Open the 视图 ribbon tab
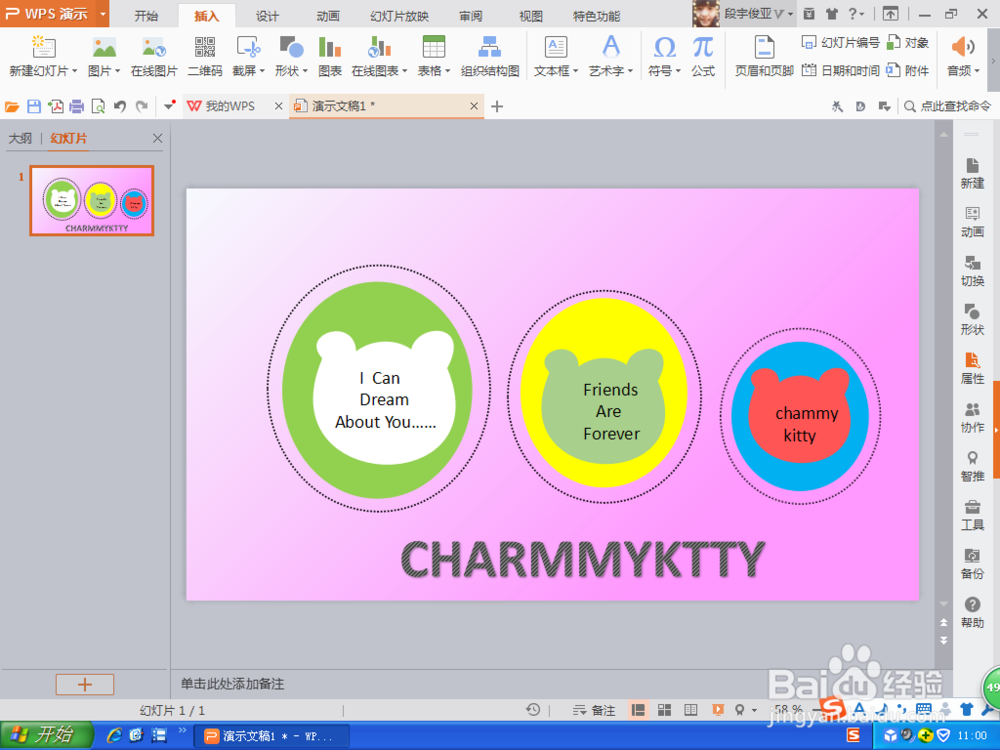This screenshot has width=1000, height=750. click(x=531, y=16)
